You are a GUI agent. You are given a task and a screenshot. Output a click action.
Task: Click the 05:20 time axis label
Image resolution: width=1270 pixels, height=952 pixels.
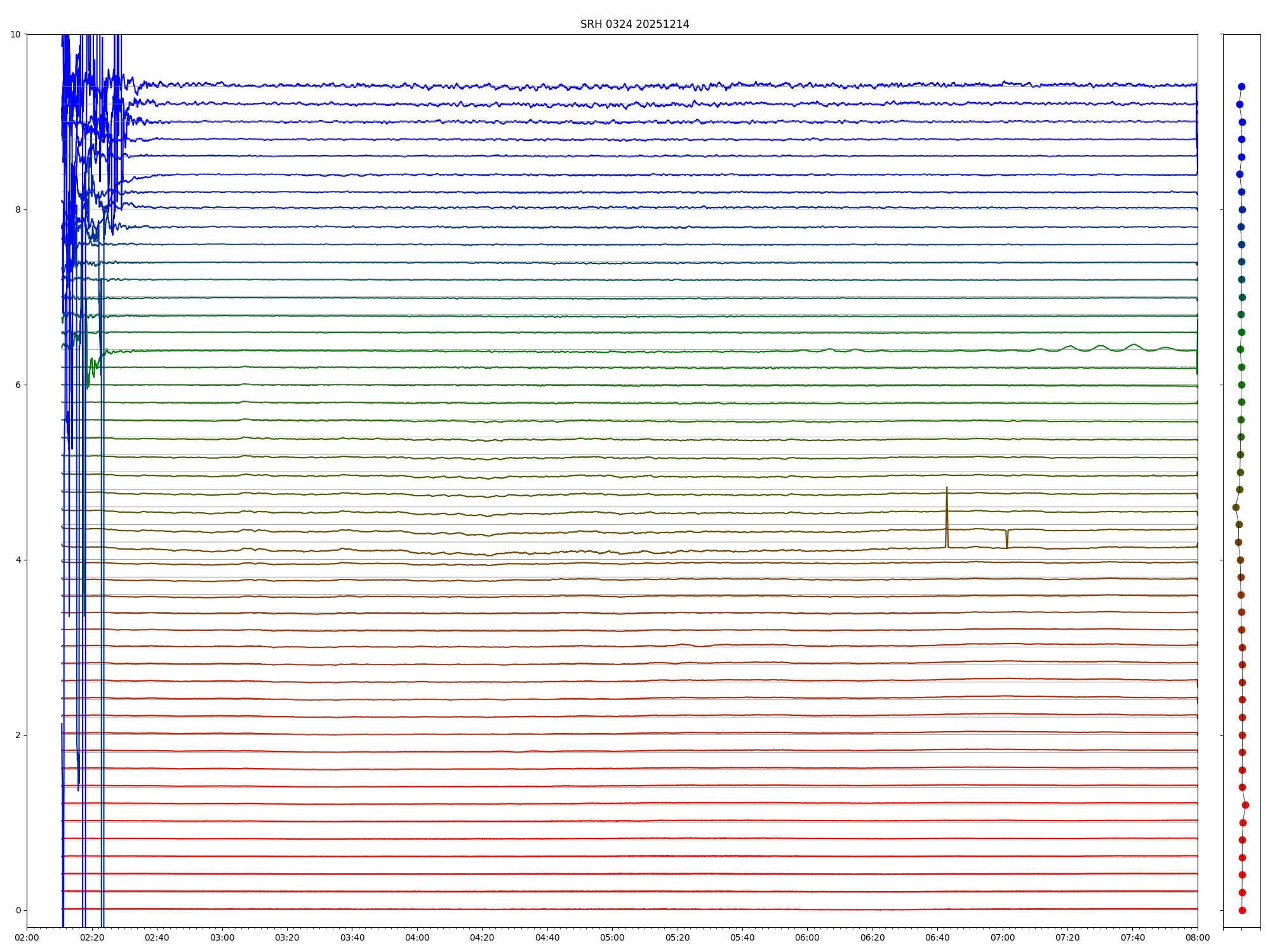(x=678, y=937)
